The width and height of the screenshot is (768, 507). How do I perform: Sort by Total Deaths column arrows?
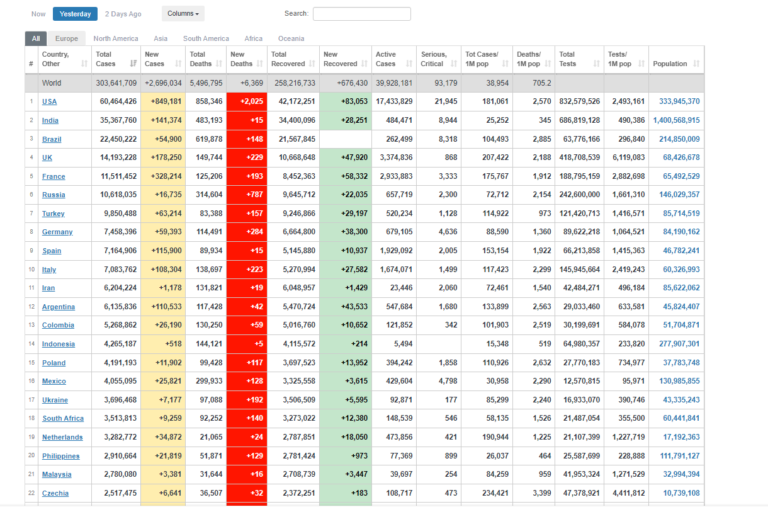tap(219, 64)
